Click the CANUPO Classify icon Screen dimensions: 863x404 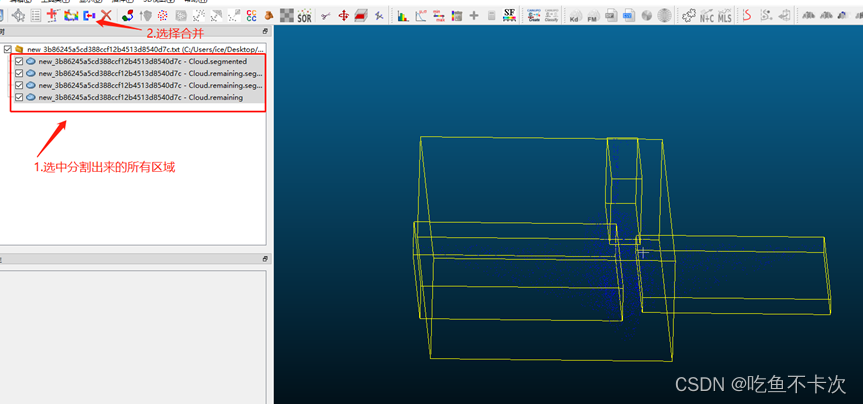pos(551,16)
